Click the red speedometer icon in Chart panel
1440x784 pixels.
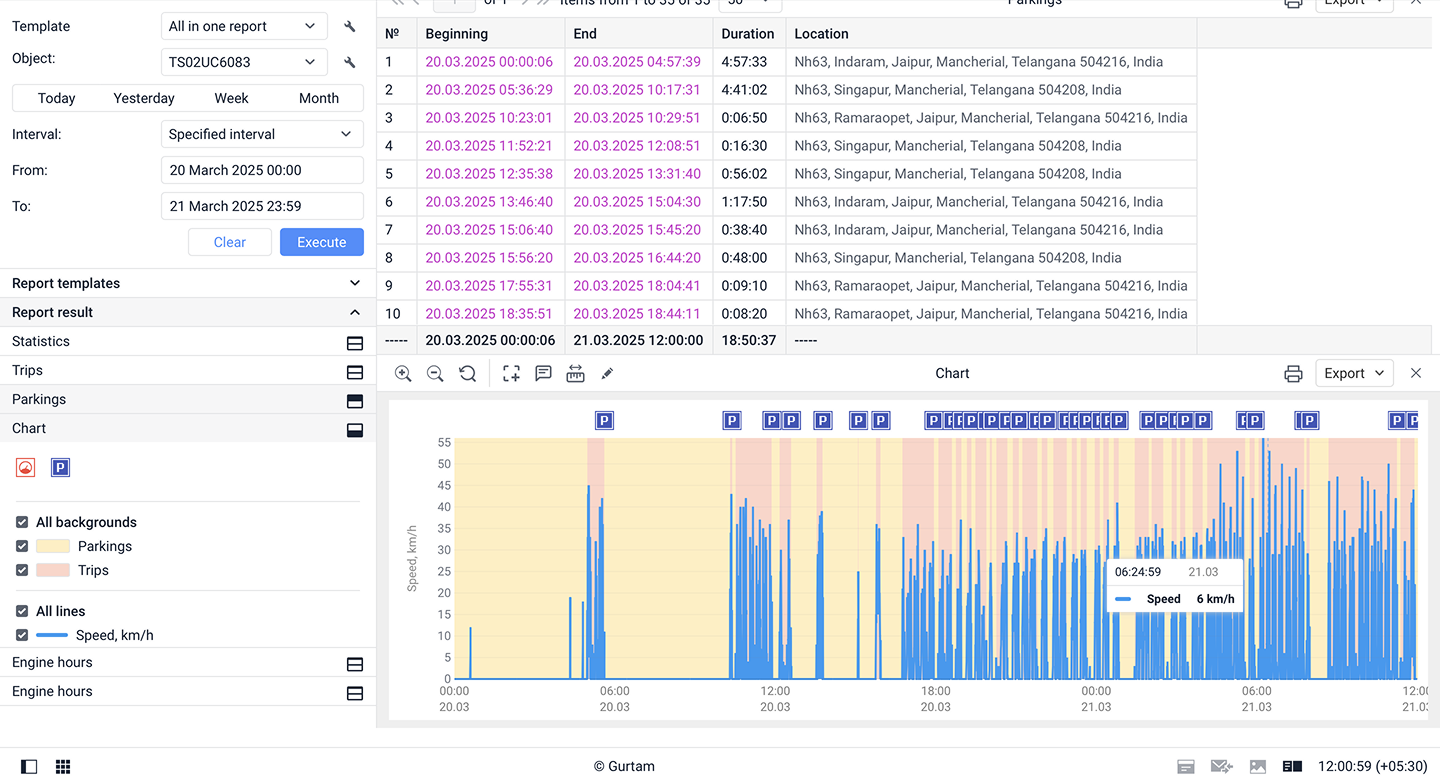point(26,467)
